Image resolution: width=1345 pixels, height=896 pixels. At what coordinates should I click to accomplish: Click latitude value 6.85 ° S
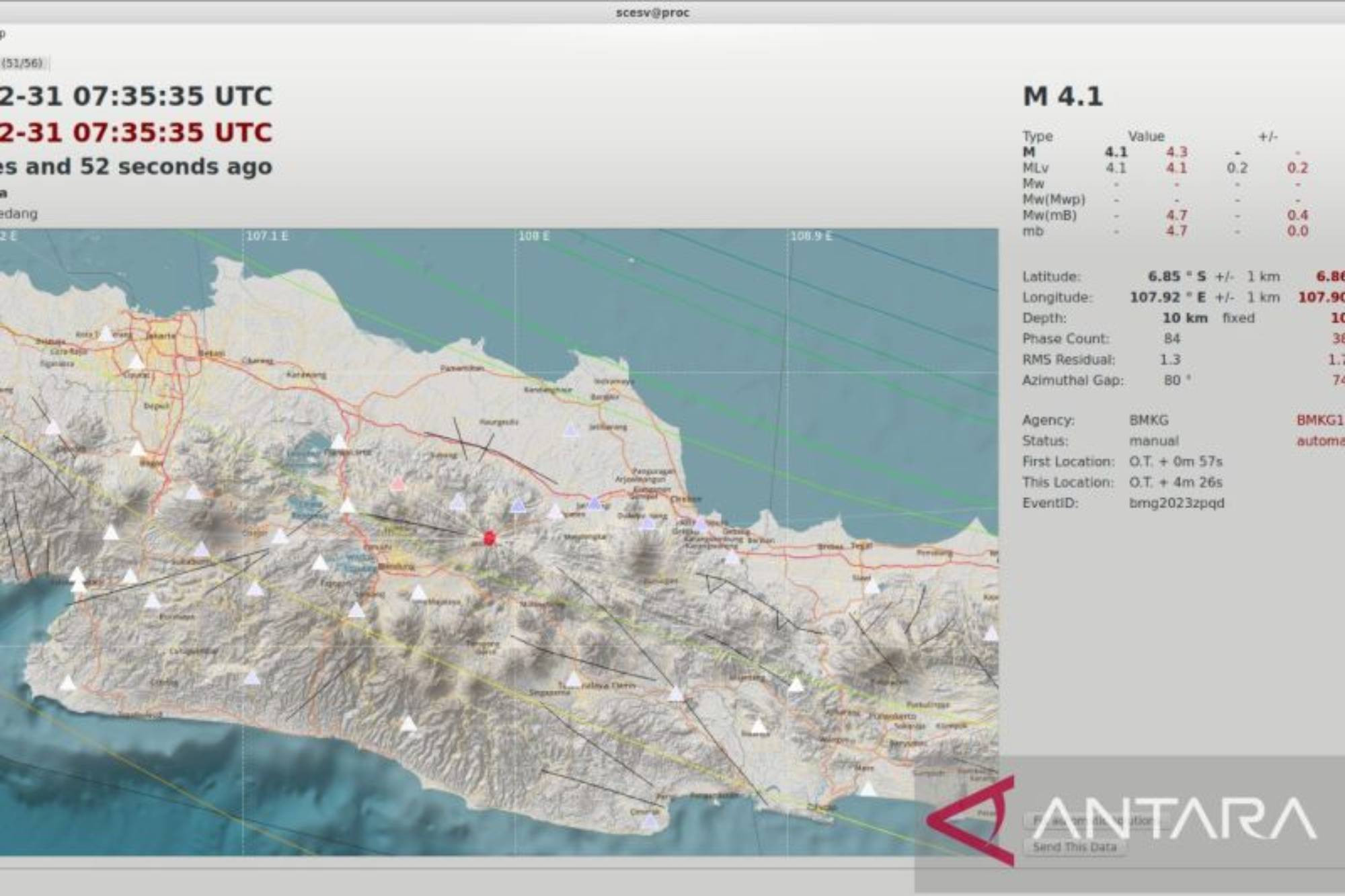click(1177, 276)
